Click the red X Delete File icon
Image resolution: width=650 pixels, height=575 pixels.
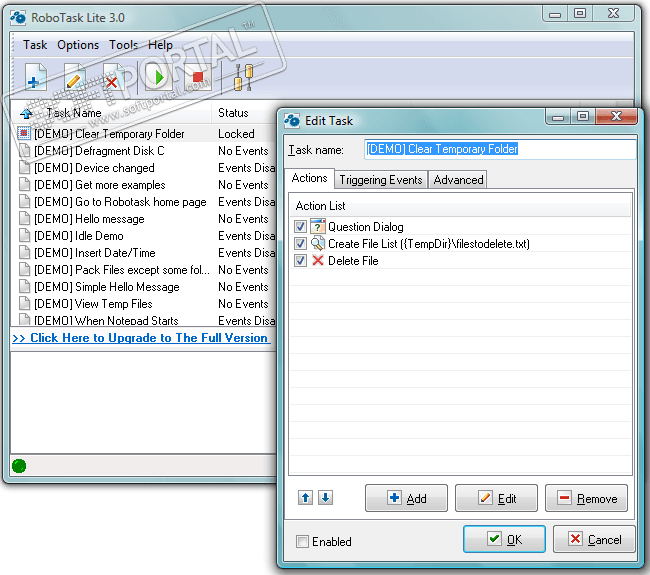point(318,260)
